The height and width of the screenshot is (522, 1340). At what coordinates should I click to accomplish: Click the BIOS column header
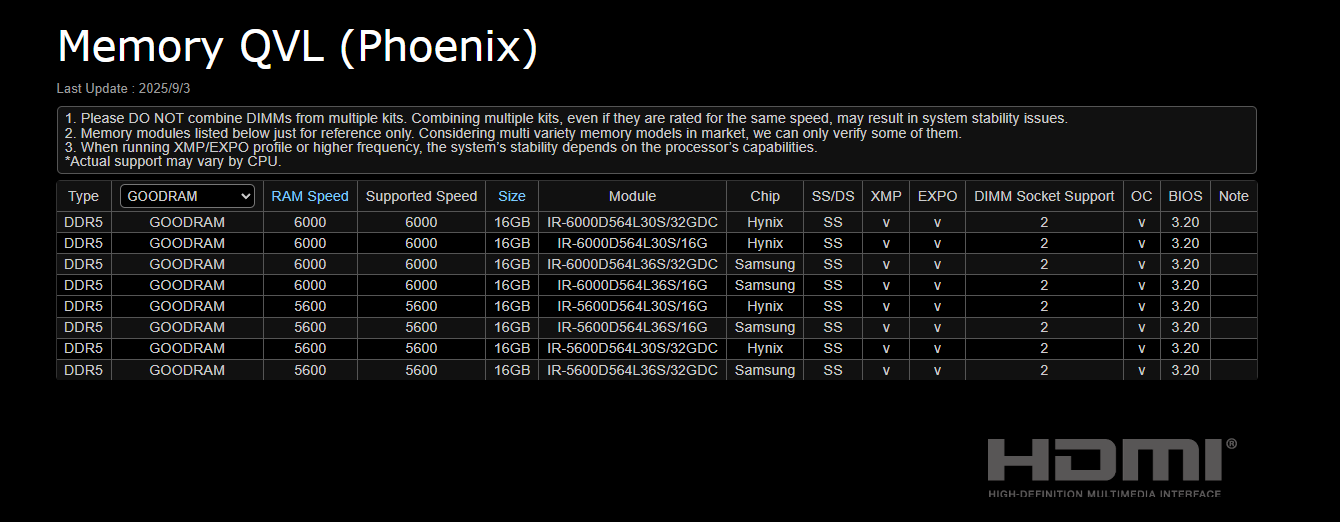coord(1185,196)
